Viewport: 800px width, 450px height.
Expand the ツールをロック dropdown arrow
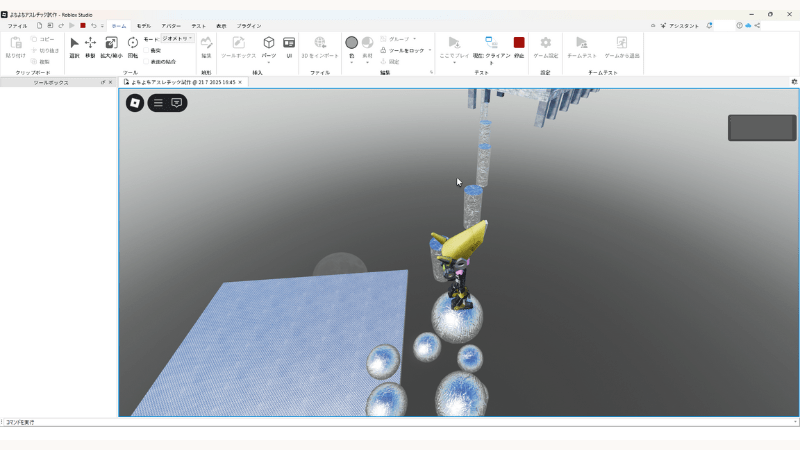430,50
